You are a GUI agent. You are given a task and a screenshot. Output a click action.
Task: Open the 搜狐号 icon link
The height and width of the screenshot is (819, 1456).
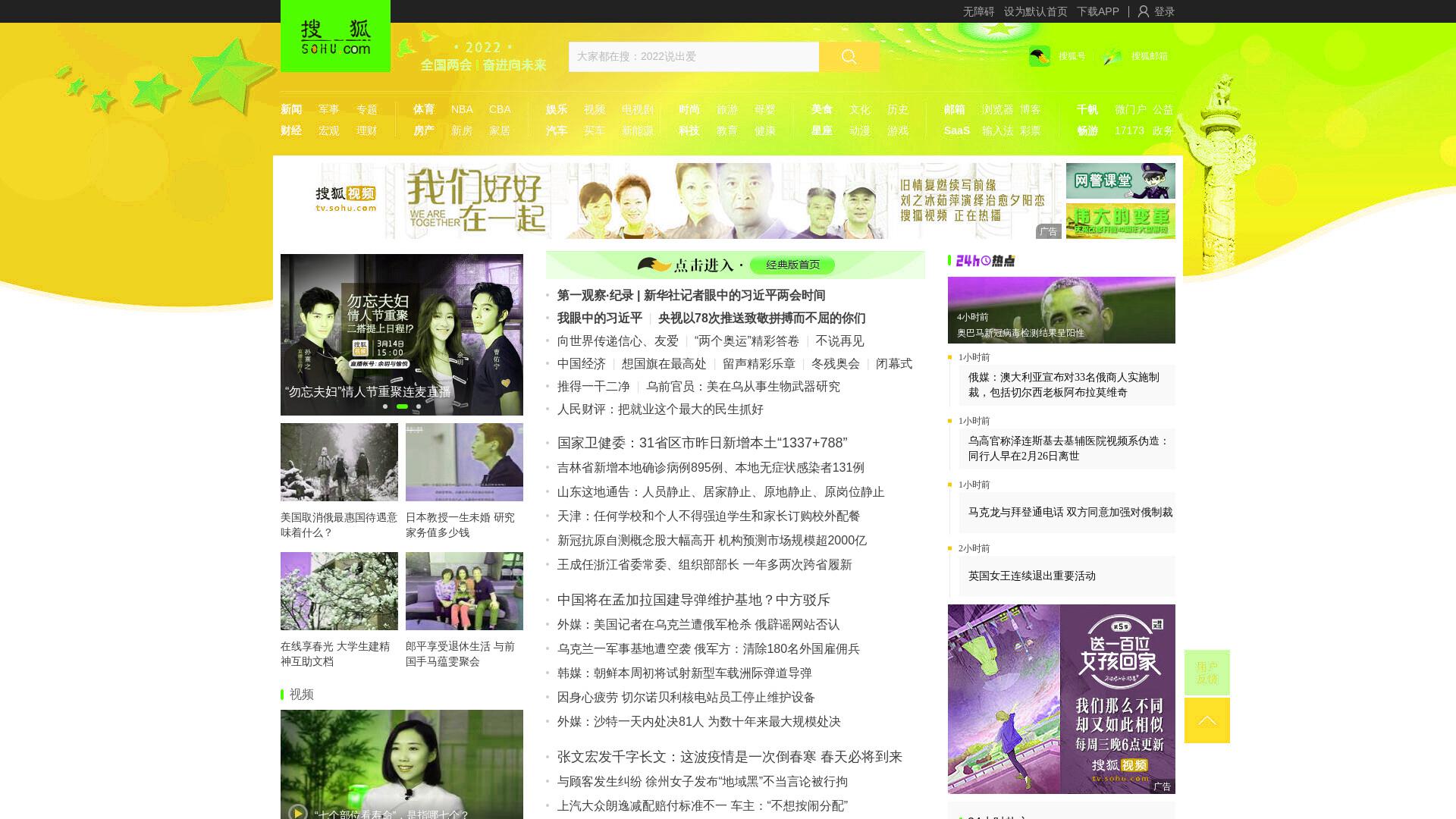click(1040, 56)
